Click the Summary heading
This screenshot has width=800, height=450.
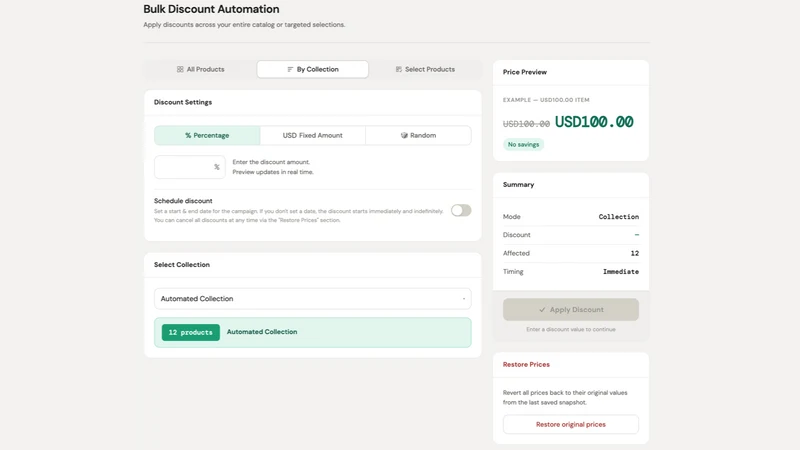click(518, 185)
